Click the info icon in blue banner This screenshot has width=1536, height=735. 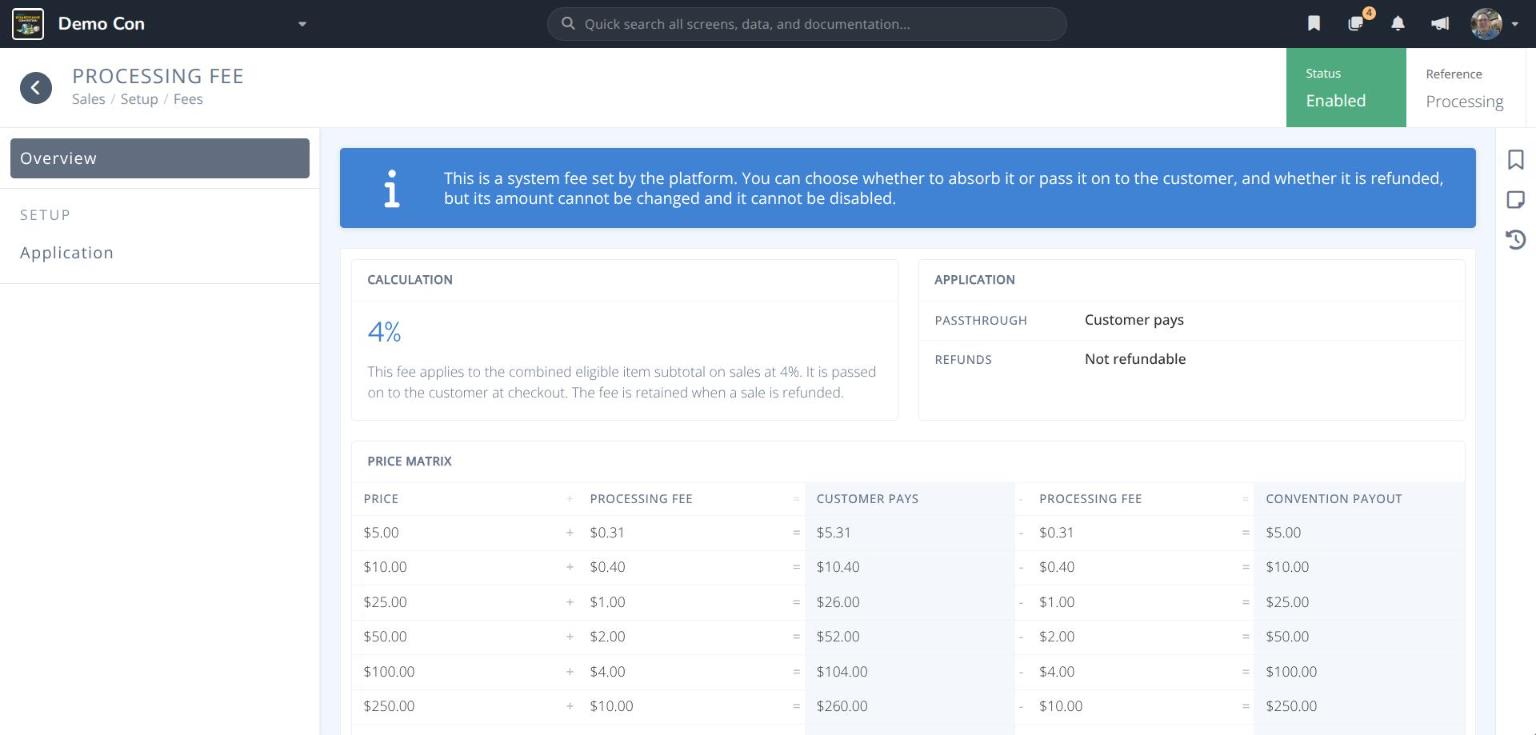[x=392, y=188]
